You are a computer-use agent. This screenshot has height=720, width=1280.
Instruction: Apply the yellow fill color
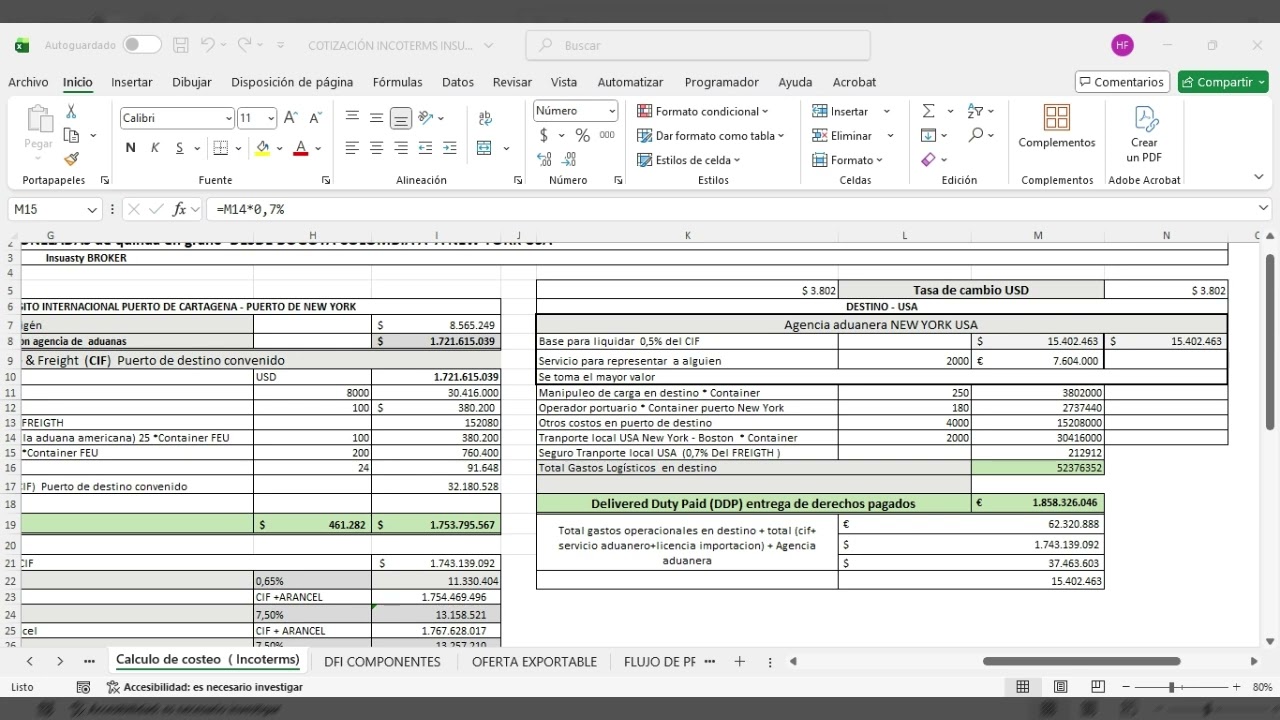pos(262,148)
